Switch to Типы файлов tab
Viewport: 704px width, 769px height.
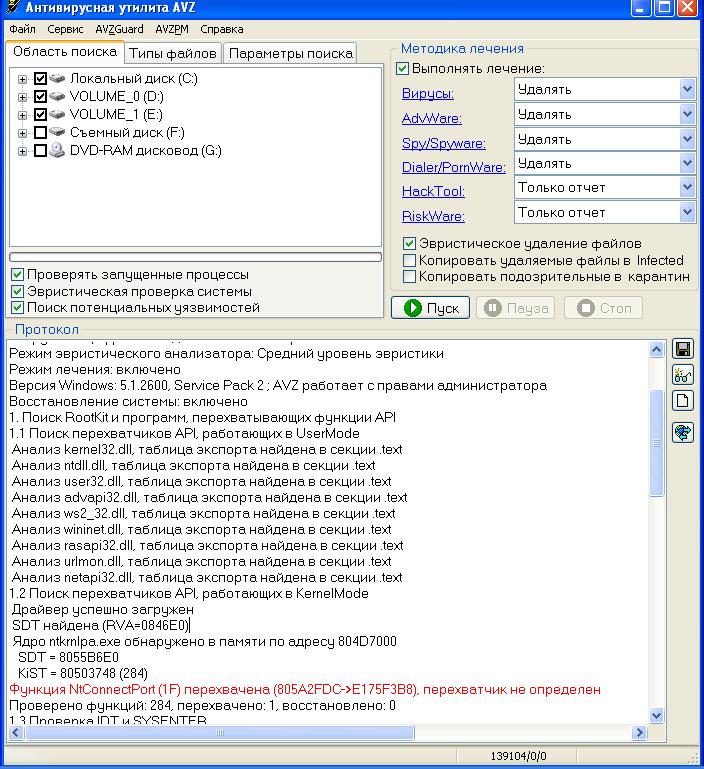[x=173, y=53]
